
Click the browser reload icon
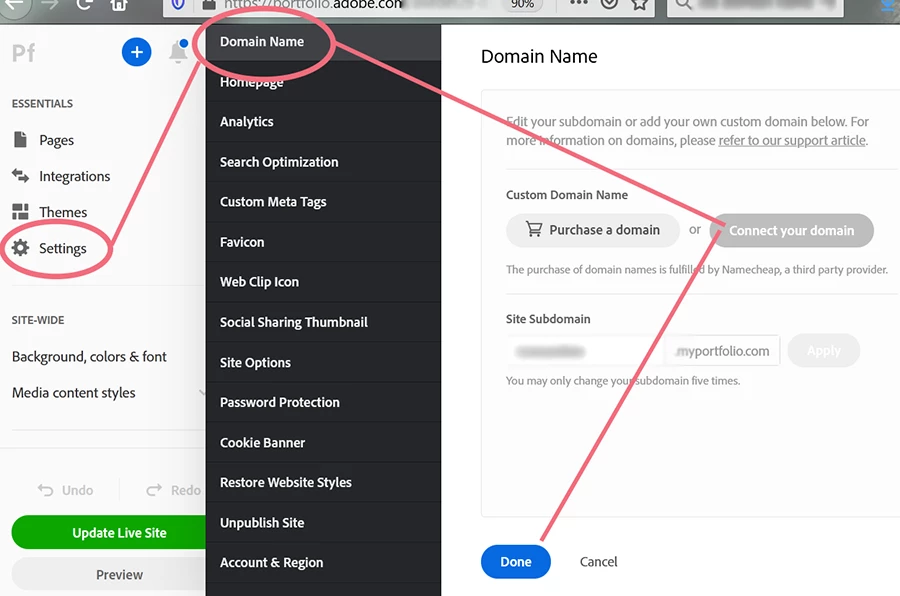pos(84,5)
